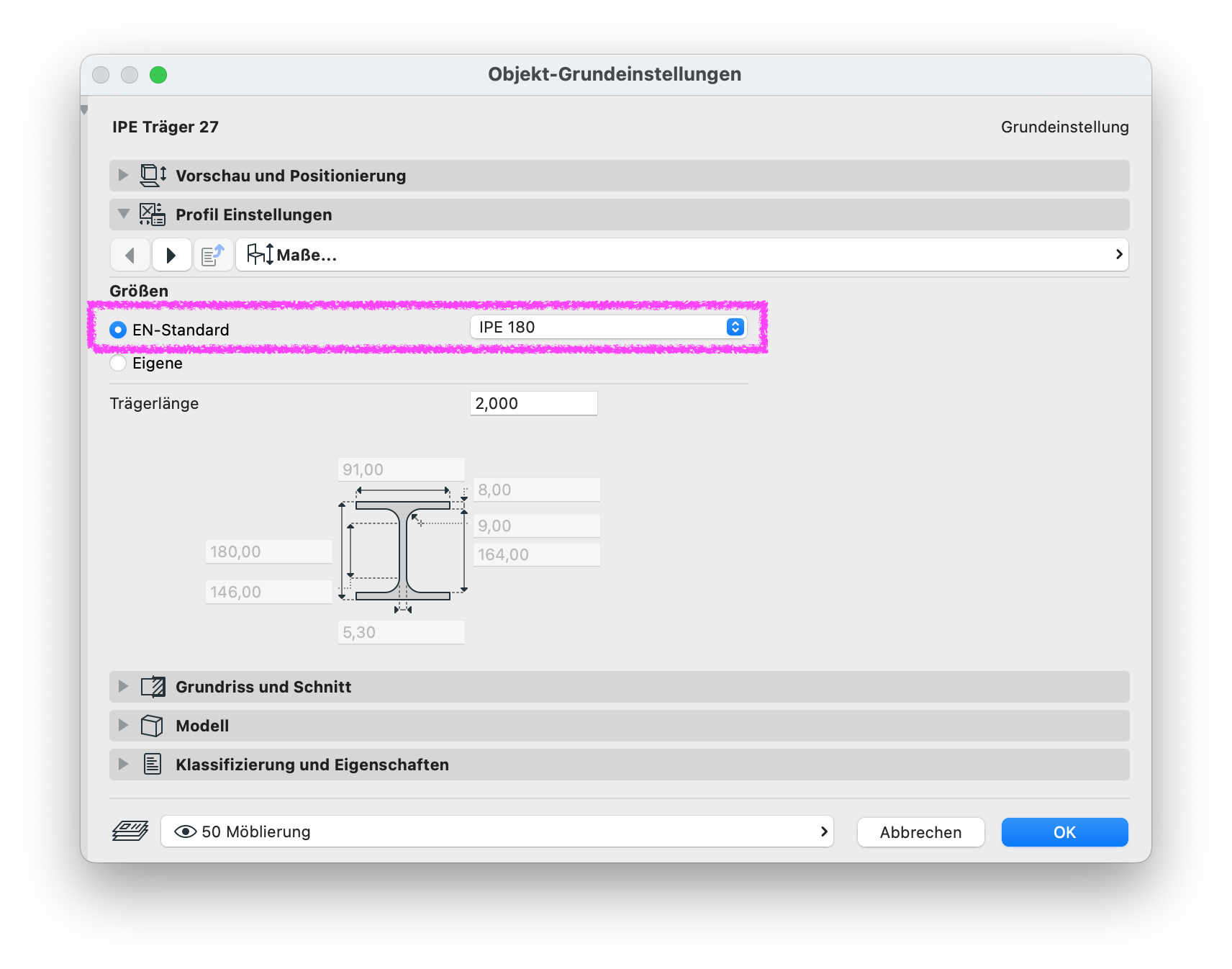Open the 50 Möblierung layer chooser

[497, 831]
